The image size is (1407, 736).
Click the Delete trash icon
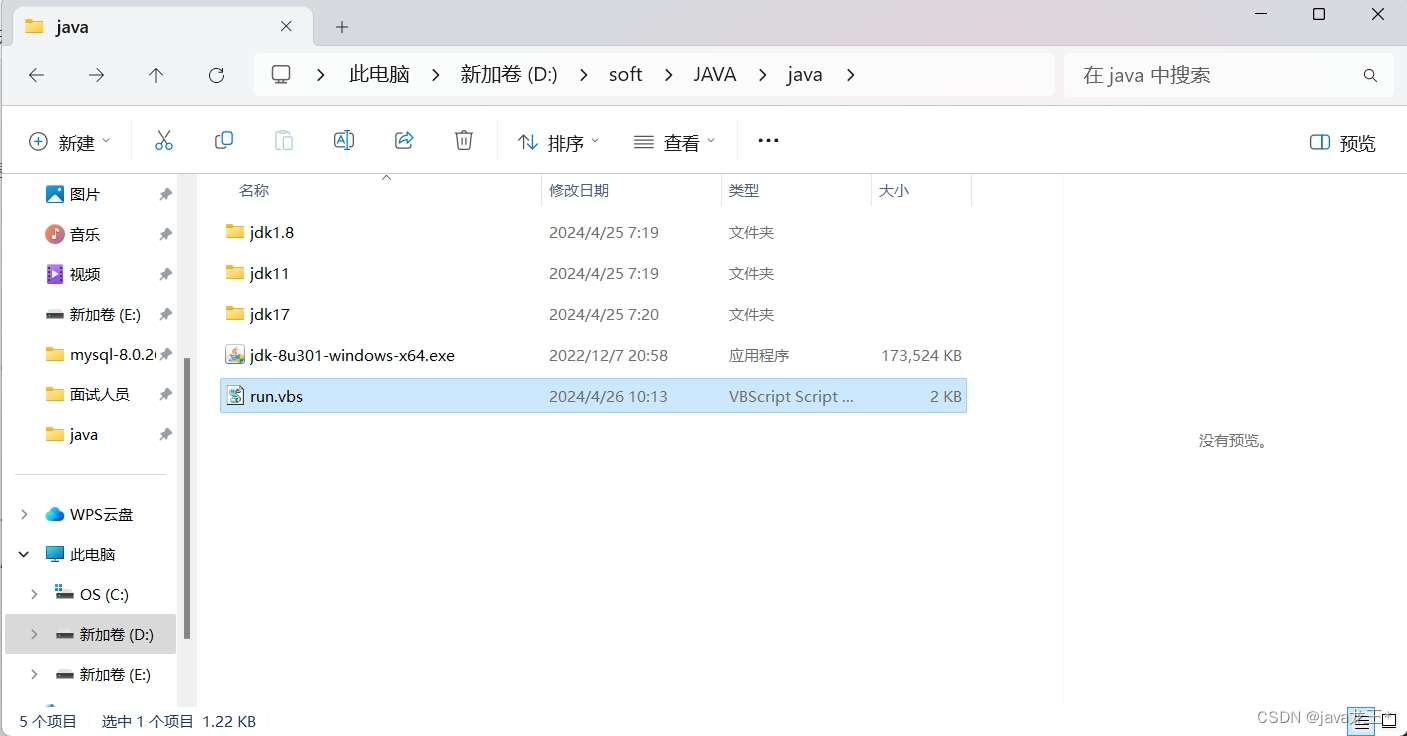tap(464, 141)
